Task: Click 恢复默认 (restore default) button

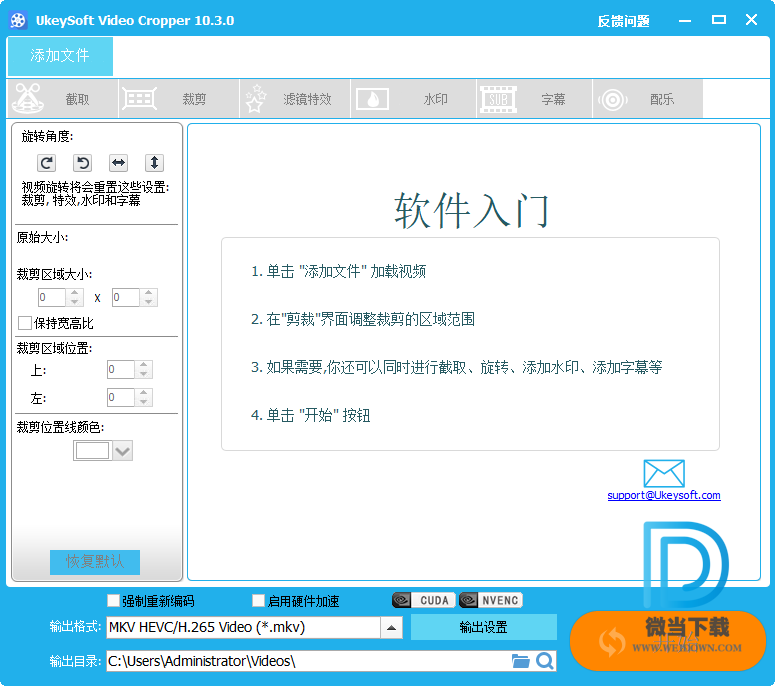Action: pos(95,562)
